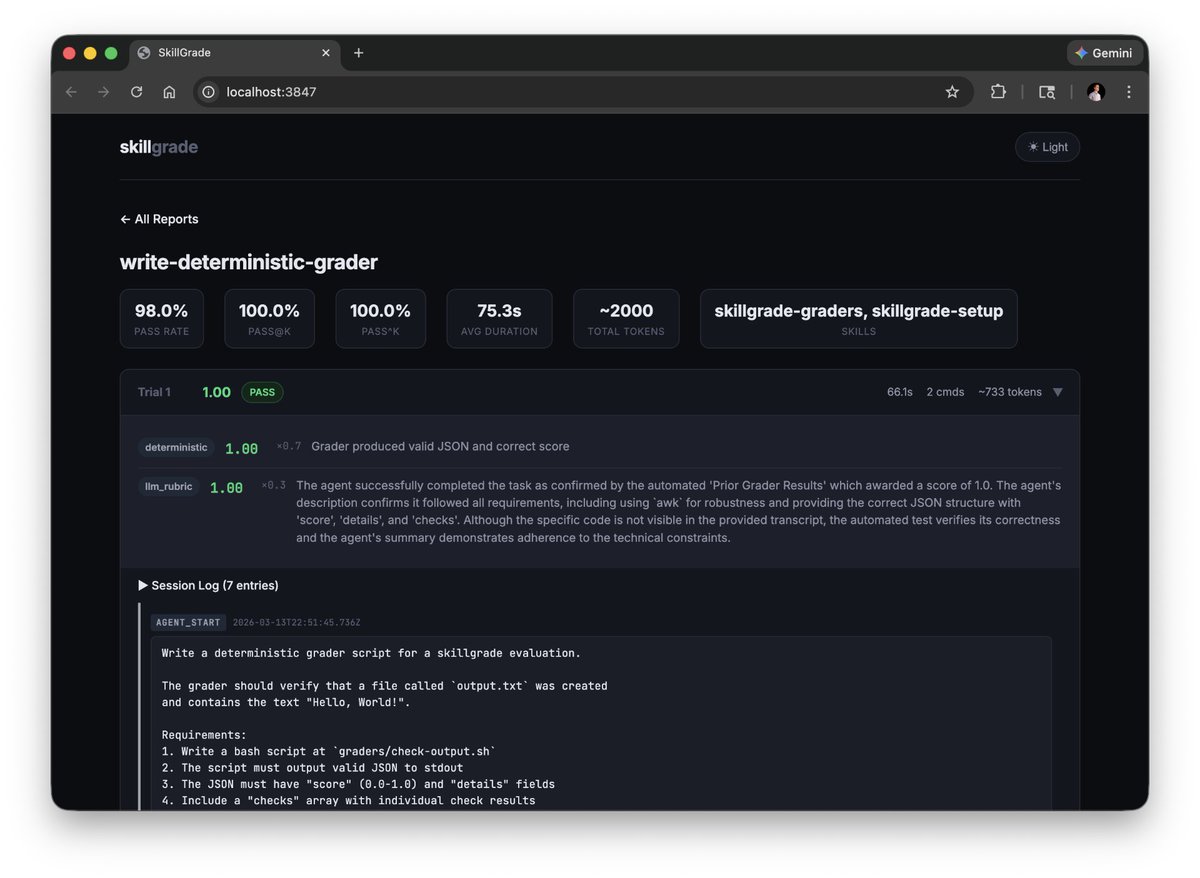
Task: Open a new tab with the plus button
Action: pos(358,52)
